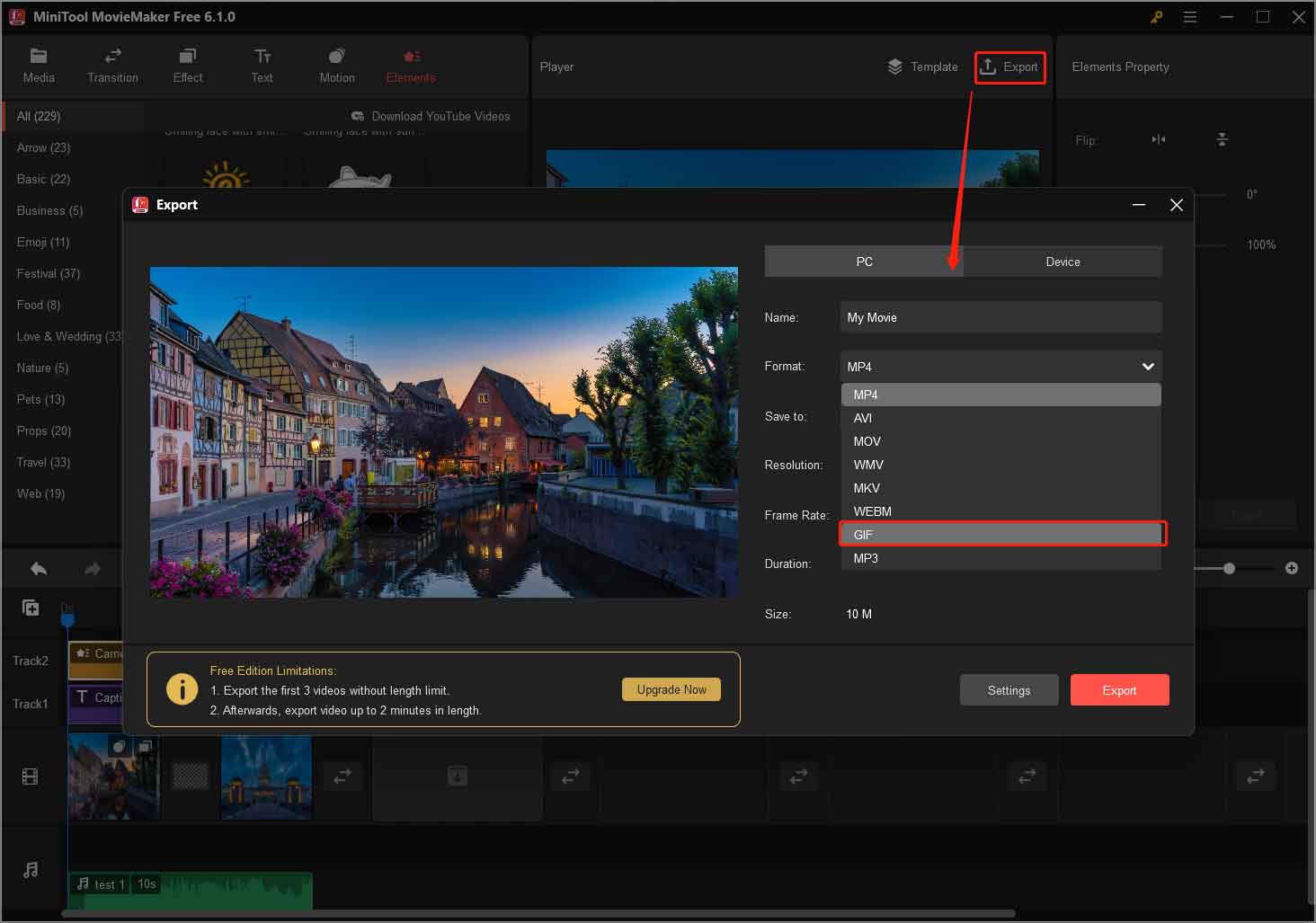The width and height of the screenshot is (1316, 923).
Task: Click the export preview image
Action: tap(443, 432)
